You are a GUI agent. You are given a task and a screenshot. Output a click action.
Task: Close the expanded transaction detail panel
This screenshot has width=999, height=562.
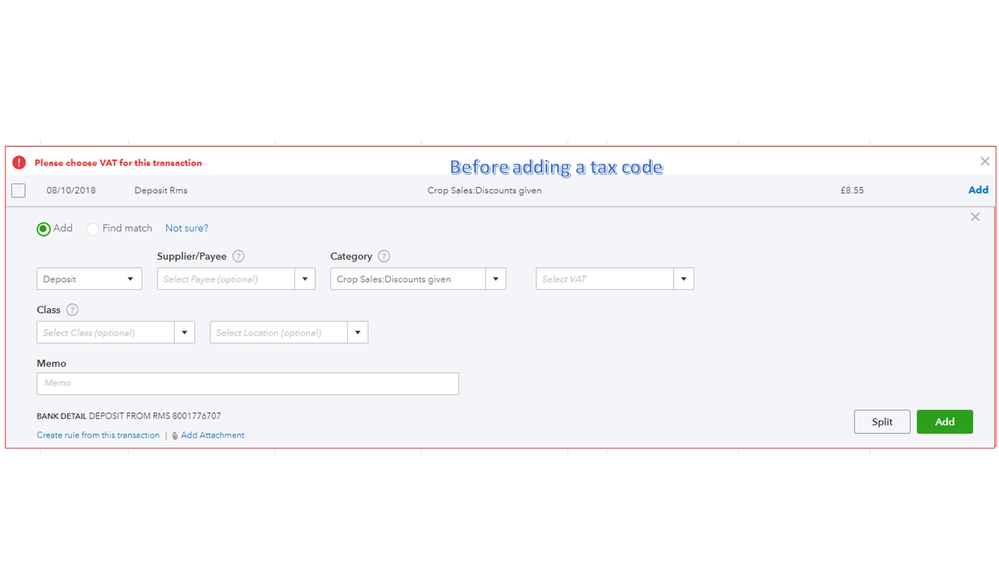tap(975, 217)
